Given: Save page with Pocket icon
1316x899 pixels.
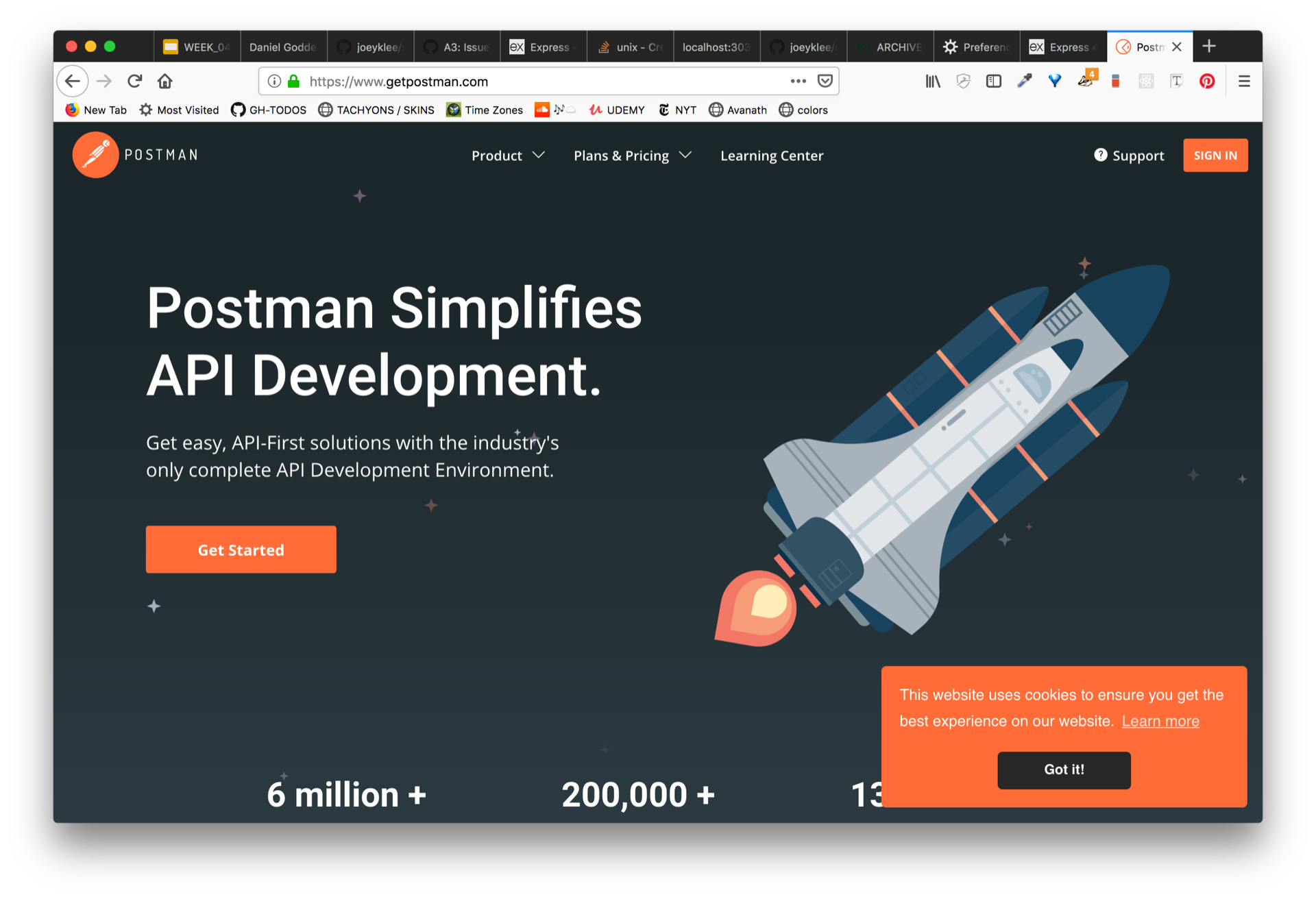Looking at the screenshot, I should [x=825, y=82].
